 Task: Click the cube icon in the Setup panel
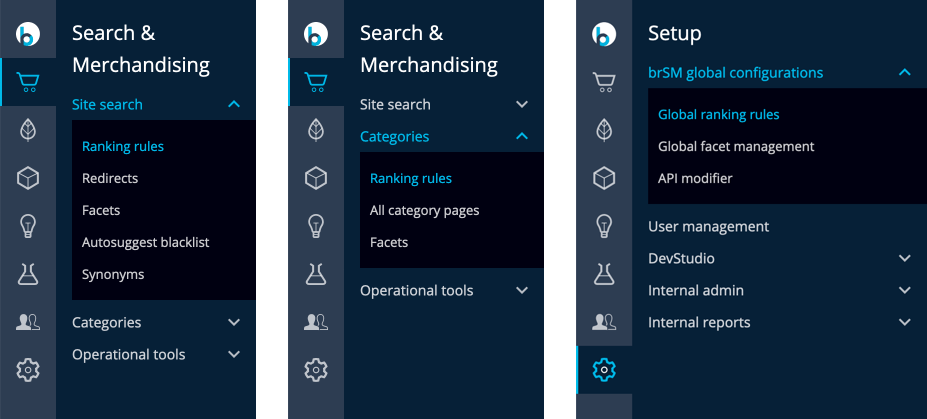pos(604,178)
